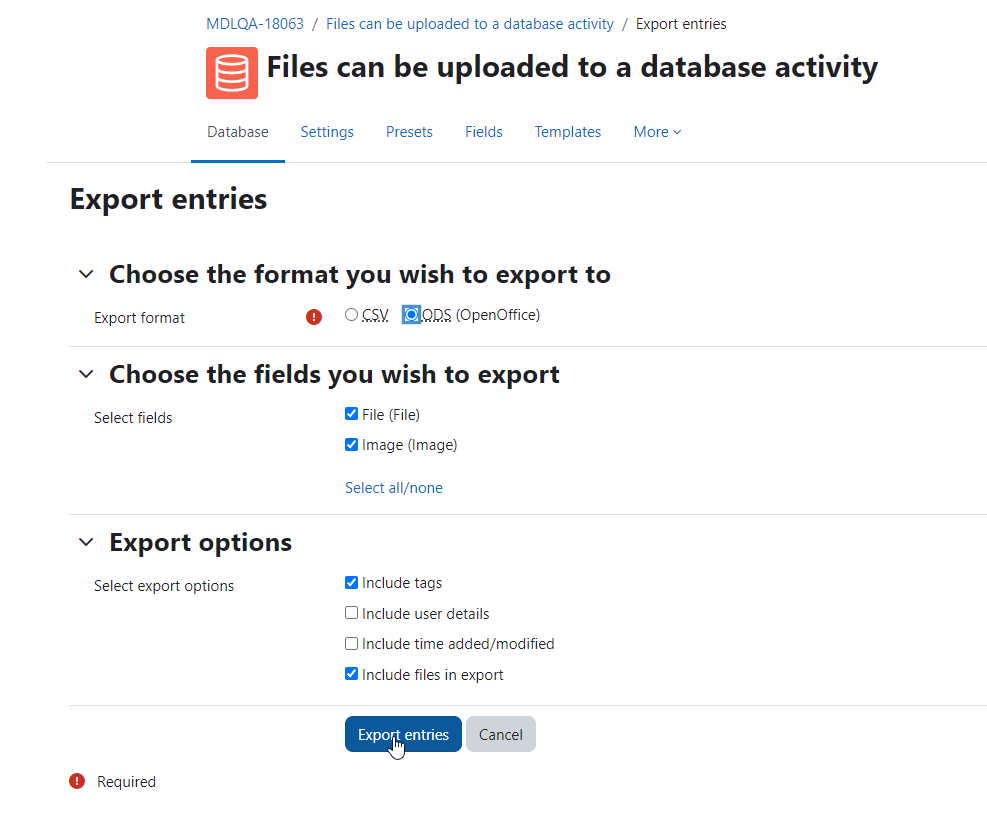Click the Export entries button
The height and width of the screenshot is (827, 987).
click(403, 734)
